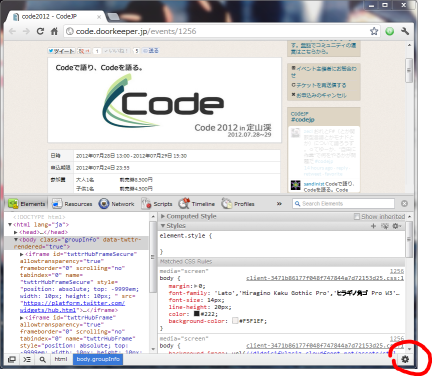Click the dock/undock DevTools icon

click(x=12, y=359)
